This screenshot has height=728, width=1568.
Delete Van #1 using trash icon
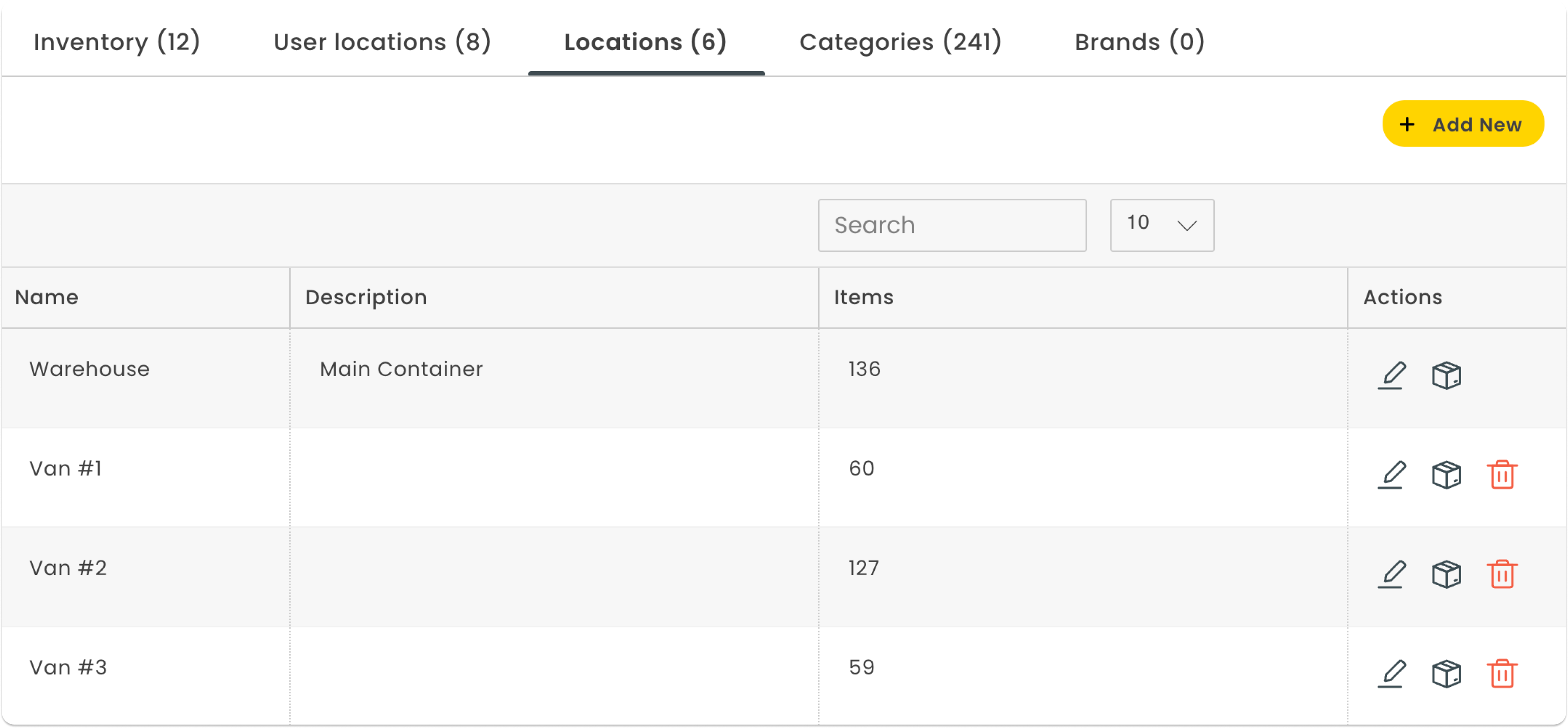1501,474
